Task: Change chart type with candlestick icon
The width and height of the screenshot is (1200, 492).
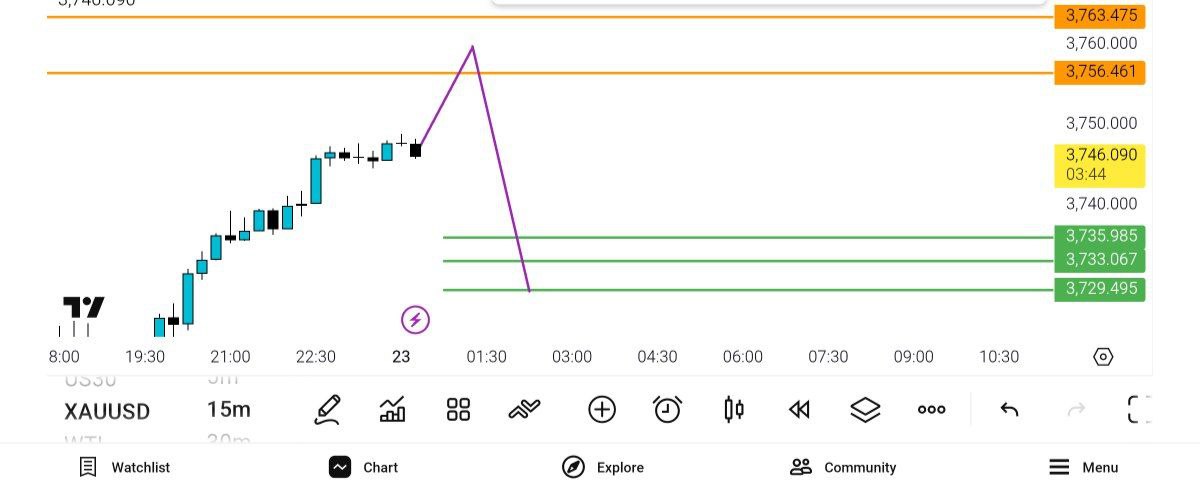Action: coord(734,409)
